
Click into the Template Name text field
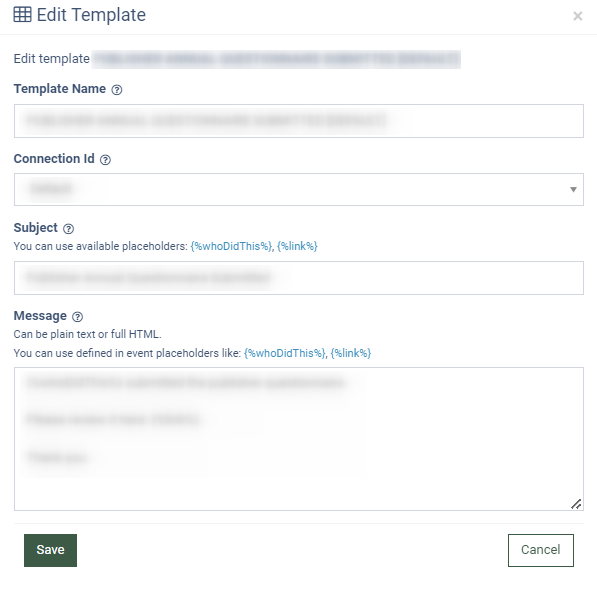click(299, 121)
